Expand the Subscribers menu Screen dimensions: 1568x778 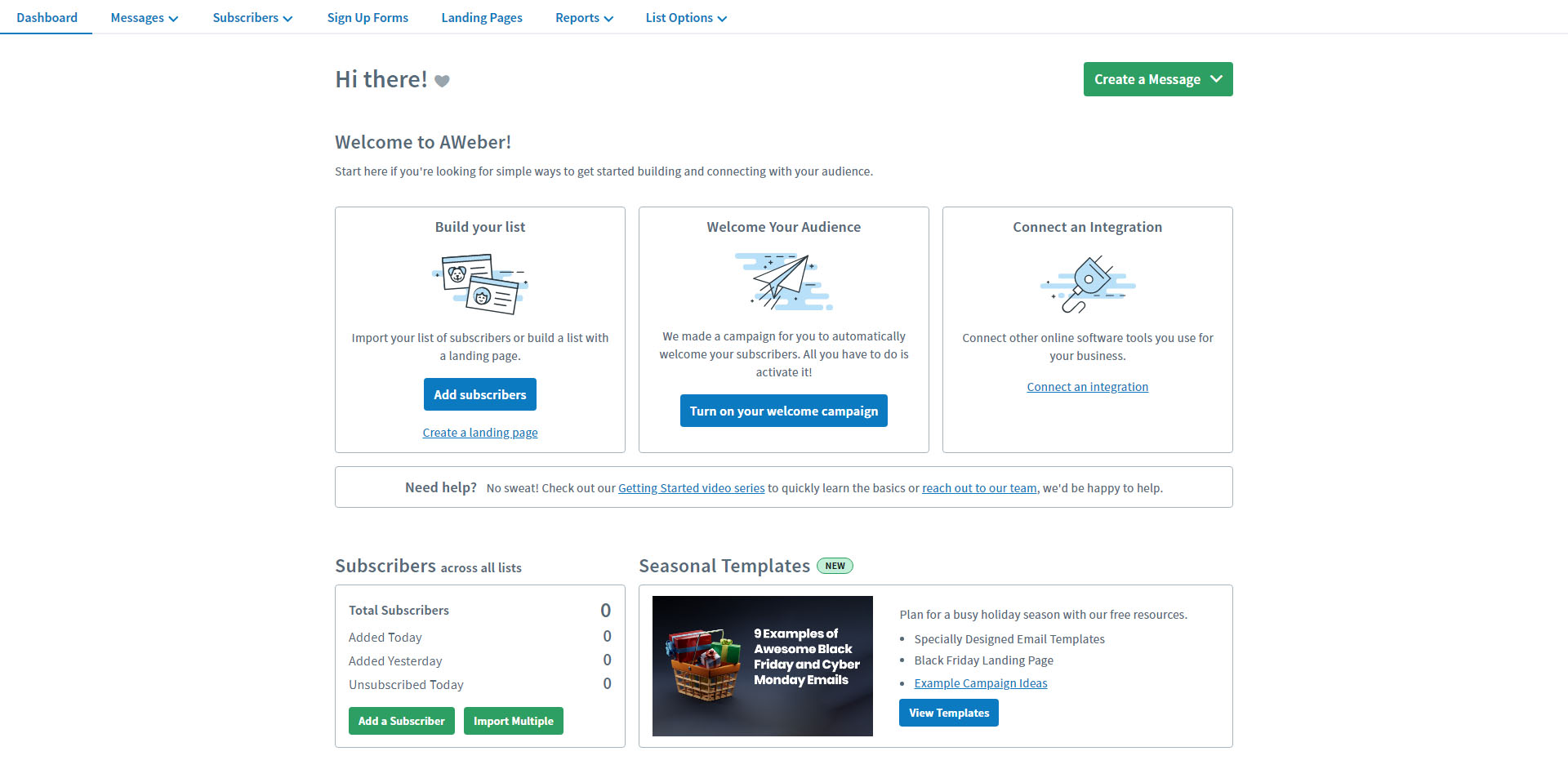252,18
